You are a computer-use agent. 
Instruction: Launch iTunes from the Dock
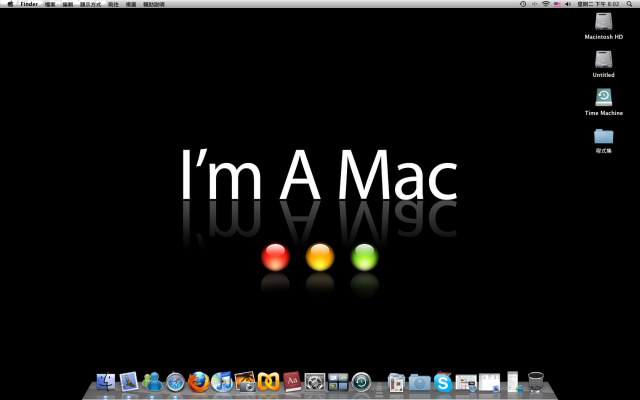[x=222, y=382]
